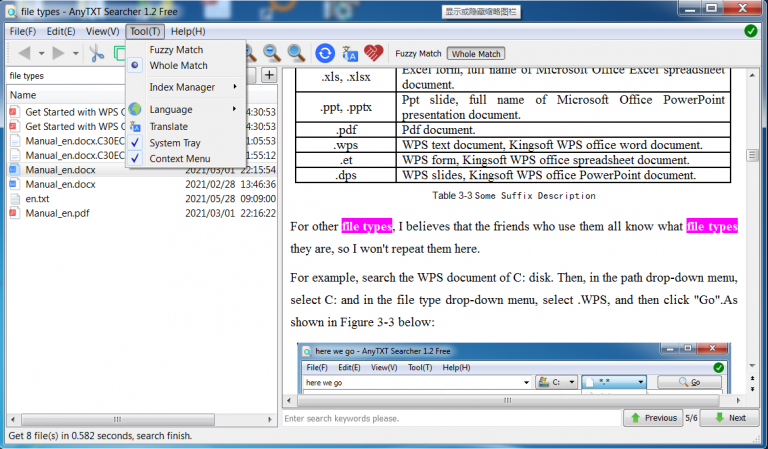This screenshot has height=449, width=768.
Task: Select Whole Match radio option in Tool menu
Action: [178, 65]
